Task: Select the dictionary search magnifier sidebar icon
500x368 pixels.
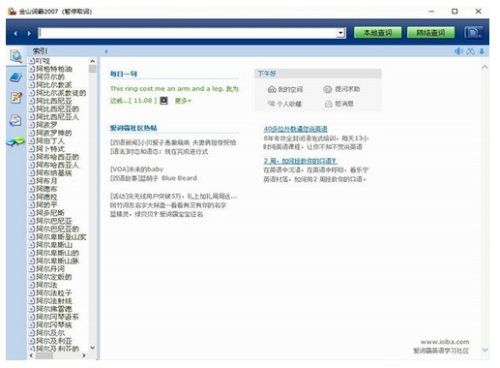Action: click(16, 56)
